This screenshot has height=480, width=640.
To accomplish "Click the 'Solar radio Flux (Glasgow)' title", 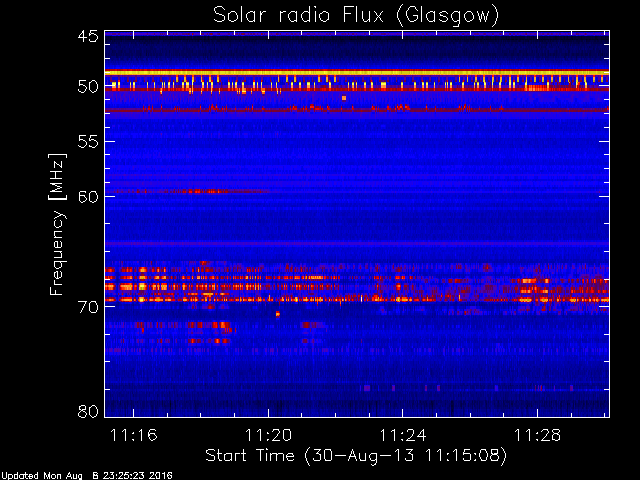I will click(356, 16).
